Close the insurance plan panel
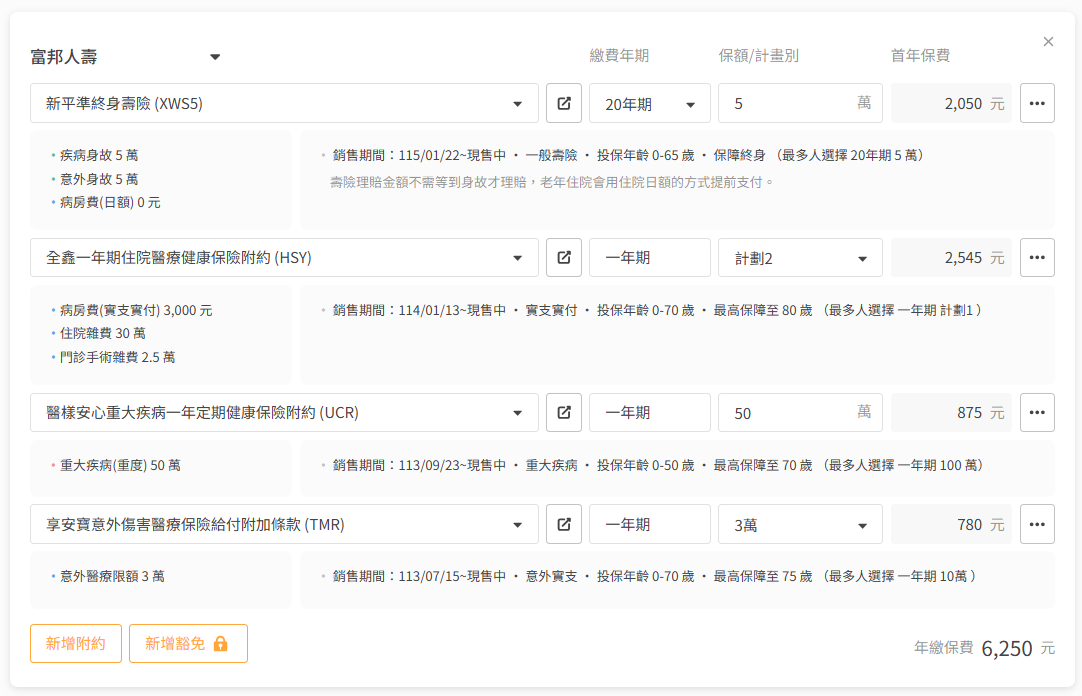 tap(1048, 42)
